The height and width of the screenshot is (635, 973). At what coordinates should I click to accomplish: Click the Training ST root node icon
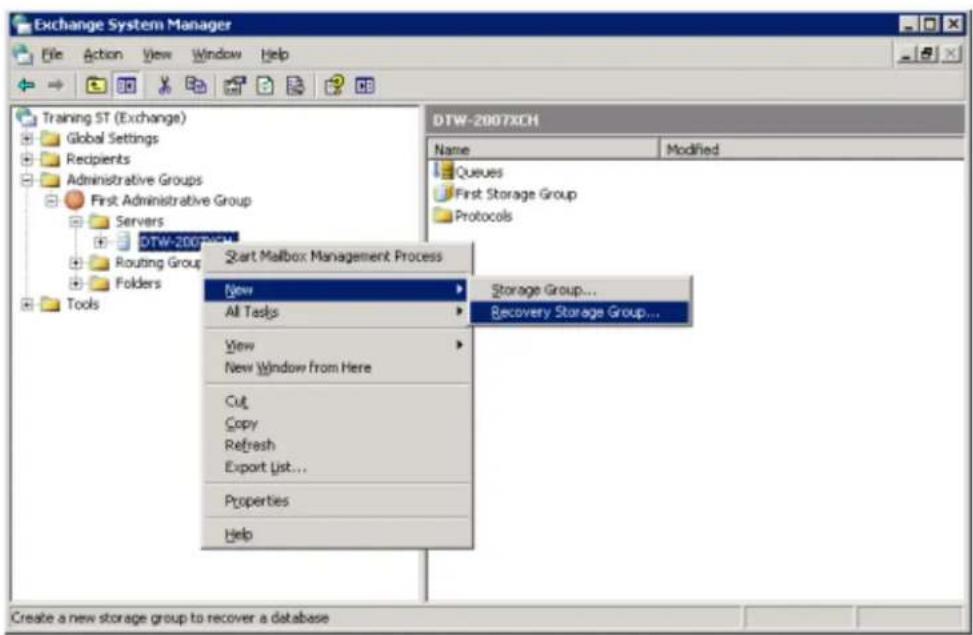[x=26, y=117]
